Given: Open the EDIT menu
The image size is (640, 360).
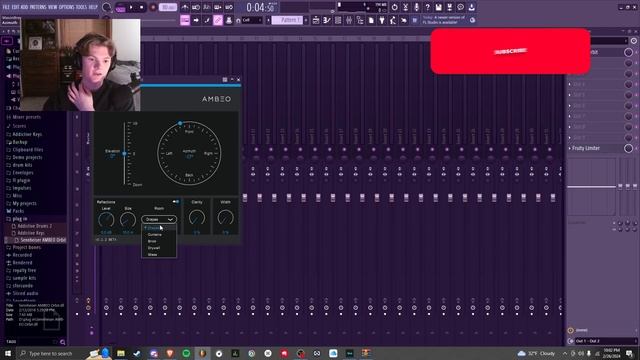Looking at the screenshot, I should (x=16, y=7).
